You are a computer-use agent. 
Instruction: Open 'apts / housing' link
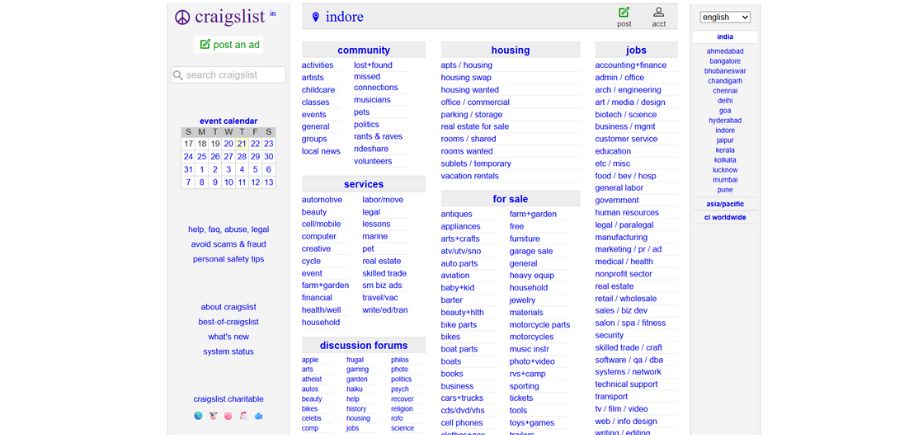tap(466, 65)
